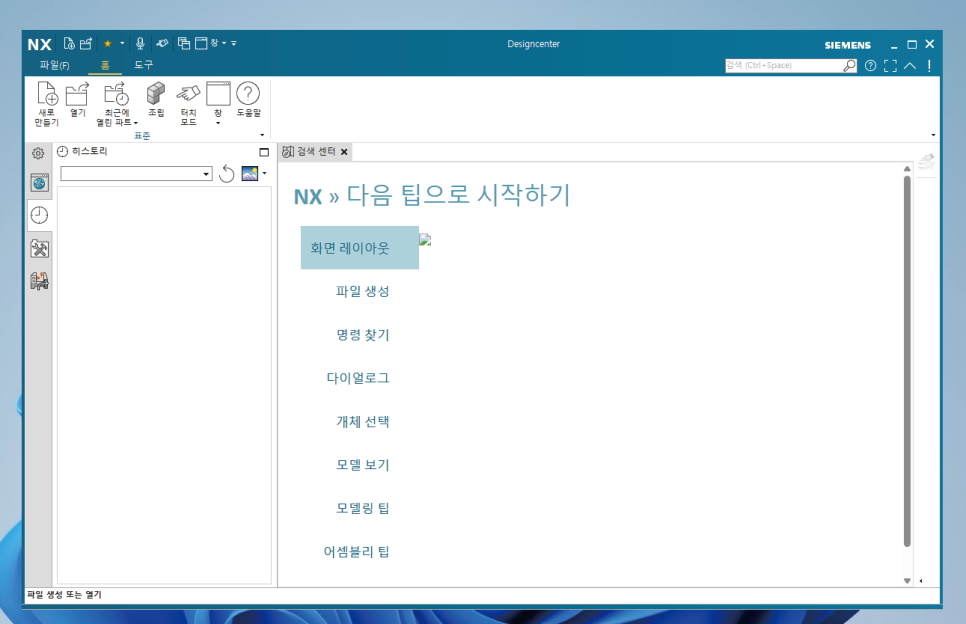Open the History clock resource bar tab
The height and width of the screenshot is (624, 966).
[39, 215]
